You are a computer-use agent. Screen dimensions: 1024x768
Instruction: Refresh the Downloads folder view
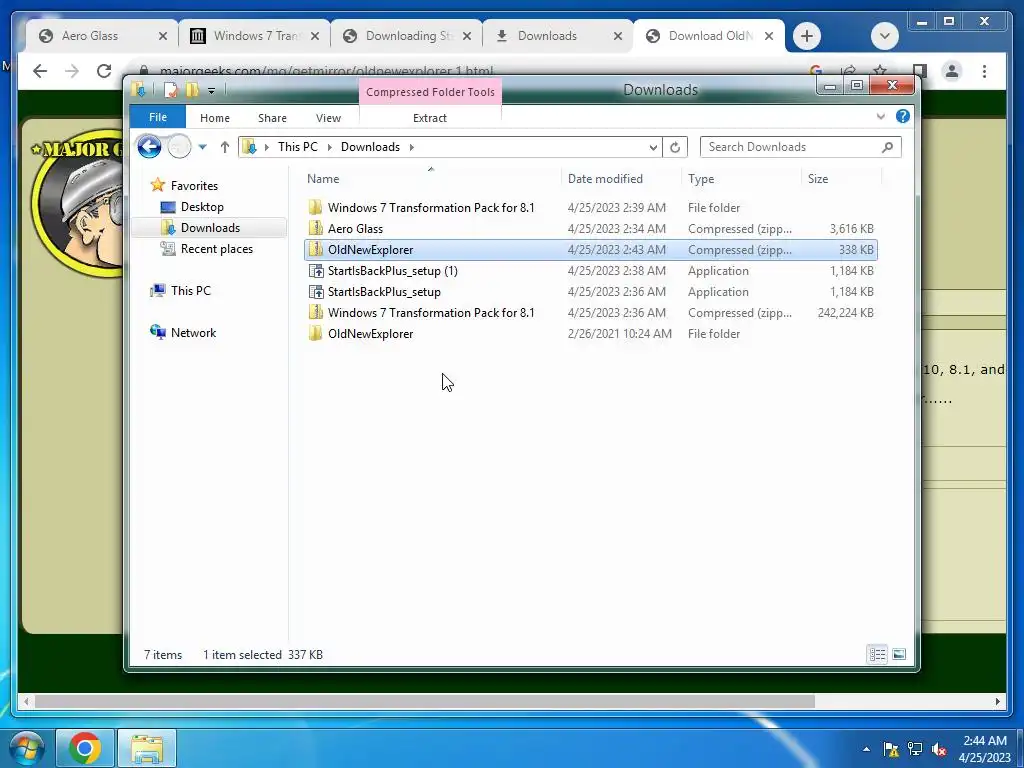point(675,147)
